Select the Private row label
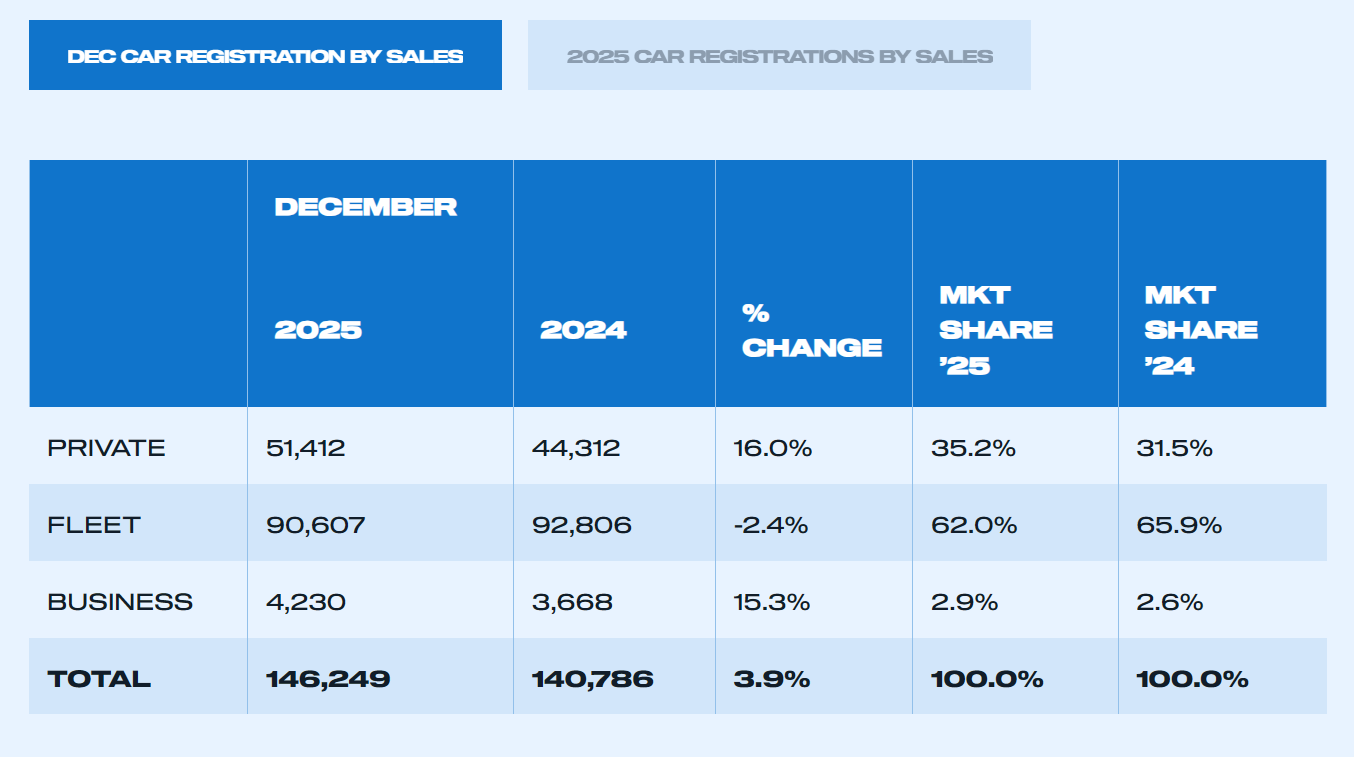The height and width of the screenshot is (757, 1354). point(106,447)
